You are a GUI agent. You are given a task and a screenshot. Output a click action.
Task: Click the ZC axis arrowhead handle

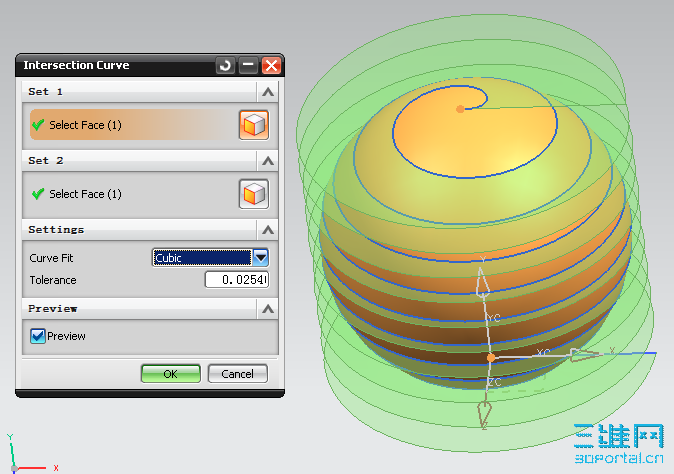coord(484,413)
